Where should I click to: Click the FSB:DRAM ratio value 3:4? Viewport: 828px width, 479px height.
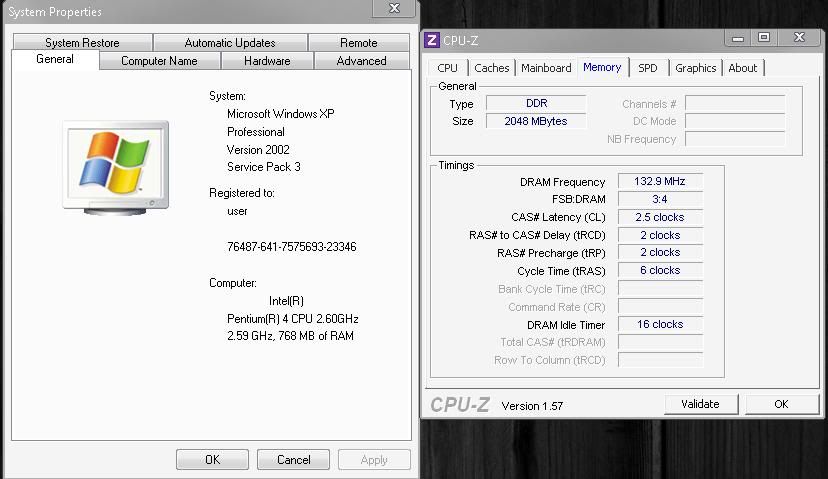pyautogui.click(x=660, y=199)
